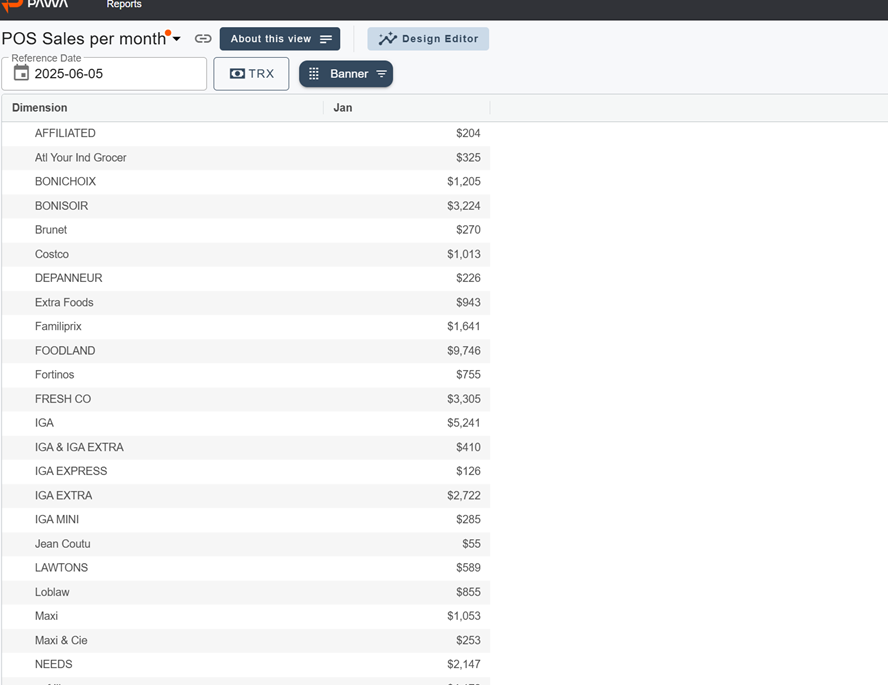Click the $3,305 FRESH CO value
The image size is (888, 685).
coord(464,399)
